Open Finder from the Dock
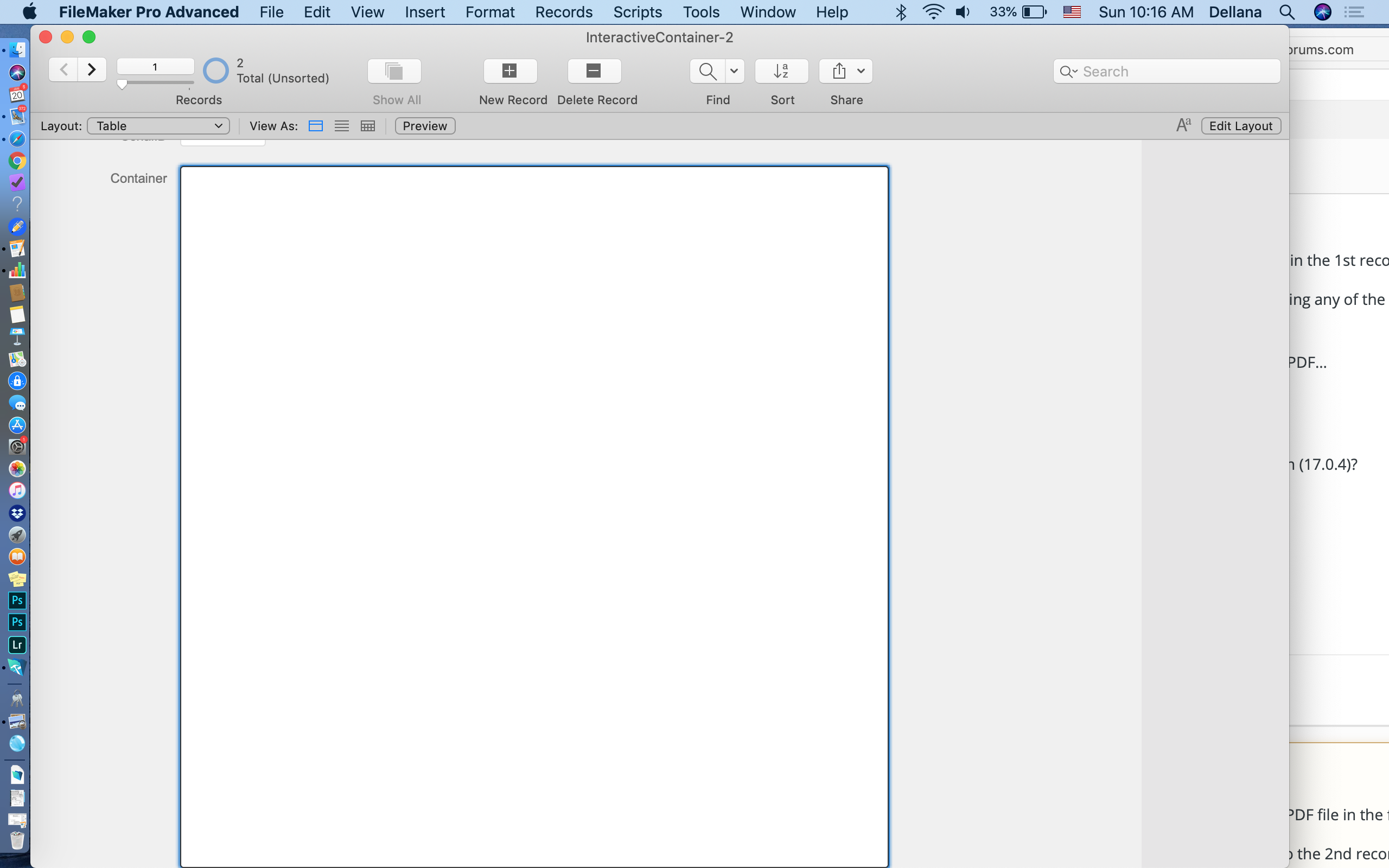 pos(17,50)
